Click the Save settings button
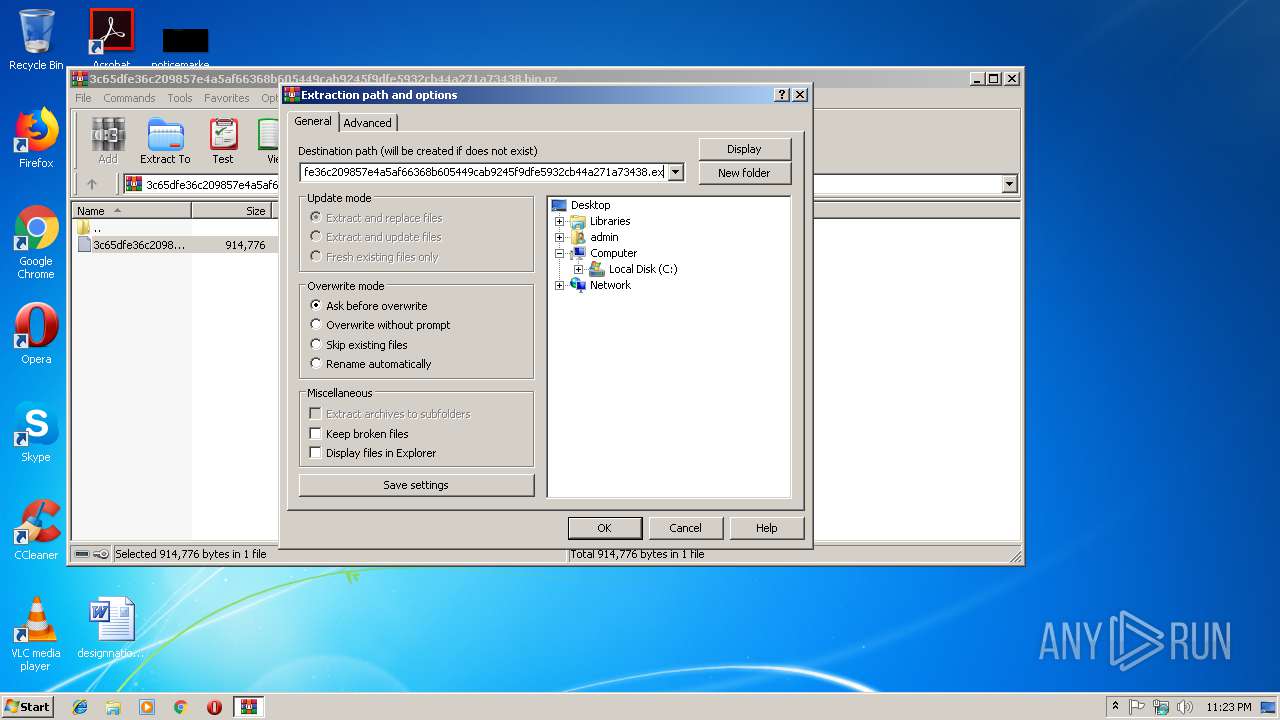 coord(416,485)
